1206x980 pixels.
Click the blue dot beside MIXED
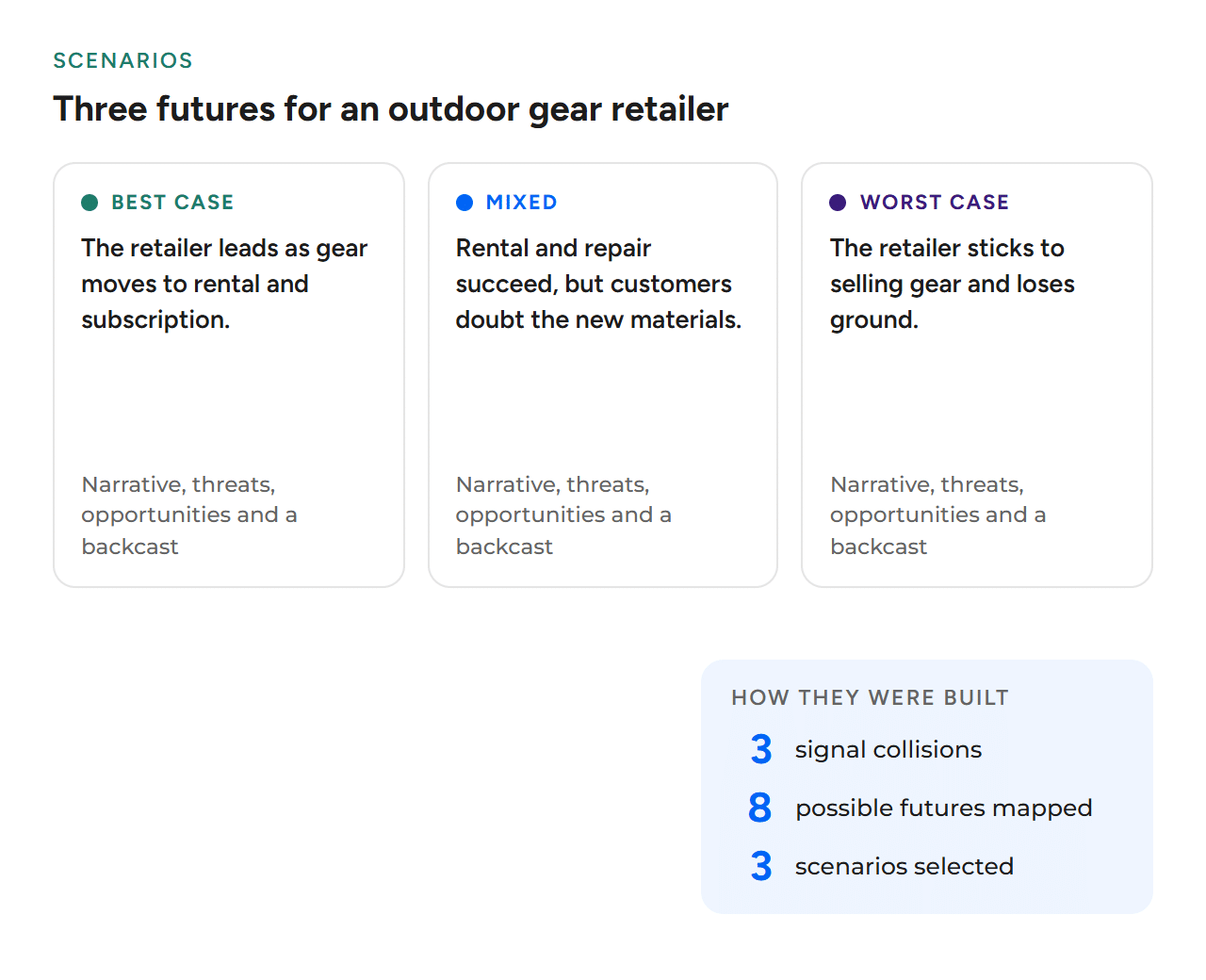(464, 203)
